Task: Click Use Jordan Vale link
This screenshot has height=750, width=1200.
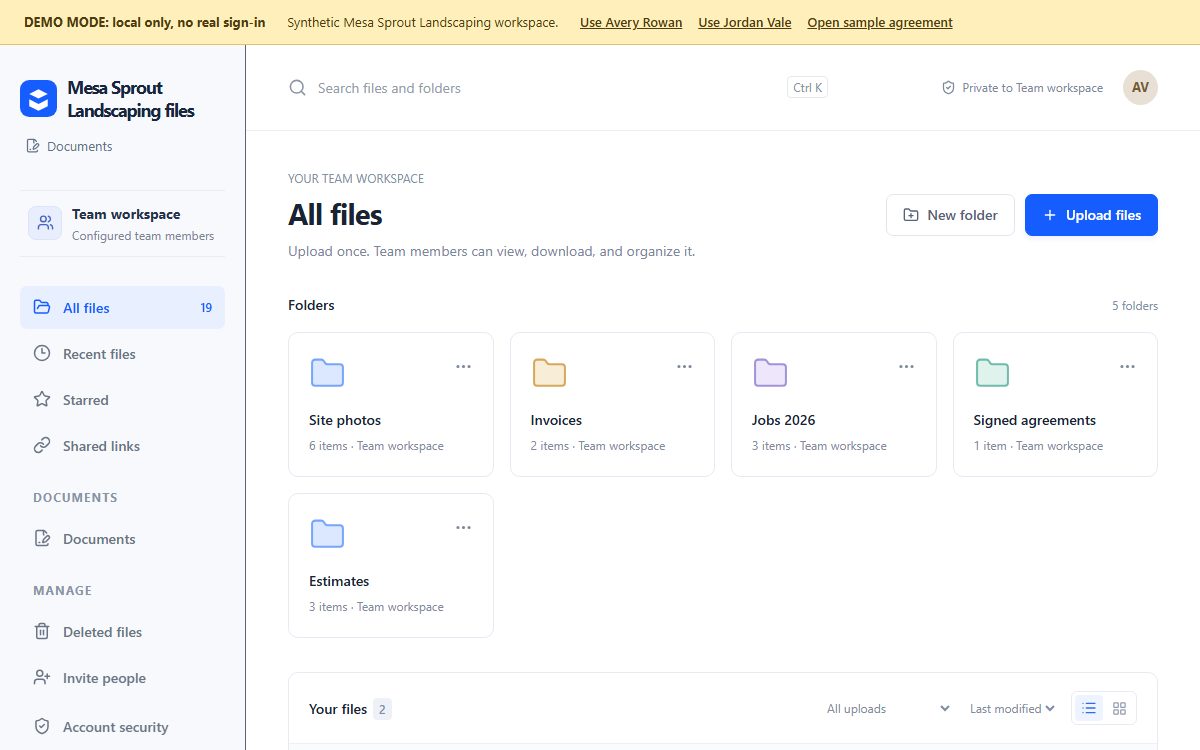Action: (x=745, y=22)
